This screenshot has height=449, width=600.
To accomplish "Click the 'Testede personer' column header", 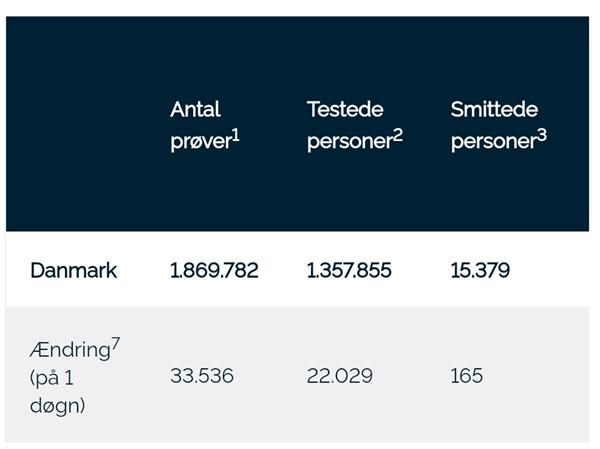I will (355, 126).
